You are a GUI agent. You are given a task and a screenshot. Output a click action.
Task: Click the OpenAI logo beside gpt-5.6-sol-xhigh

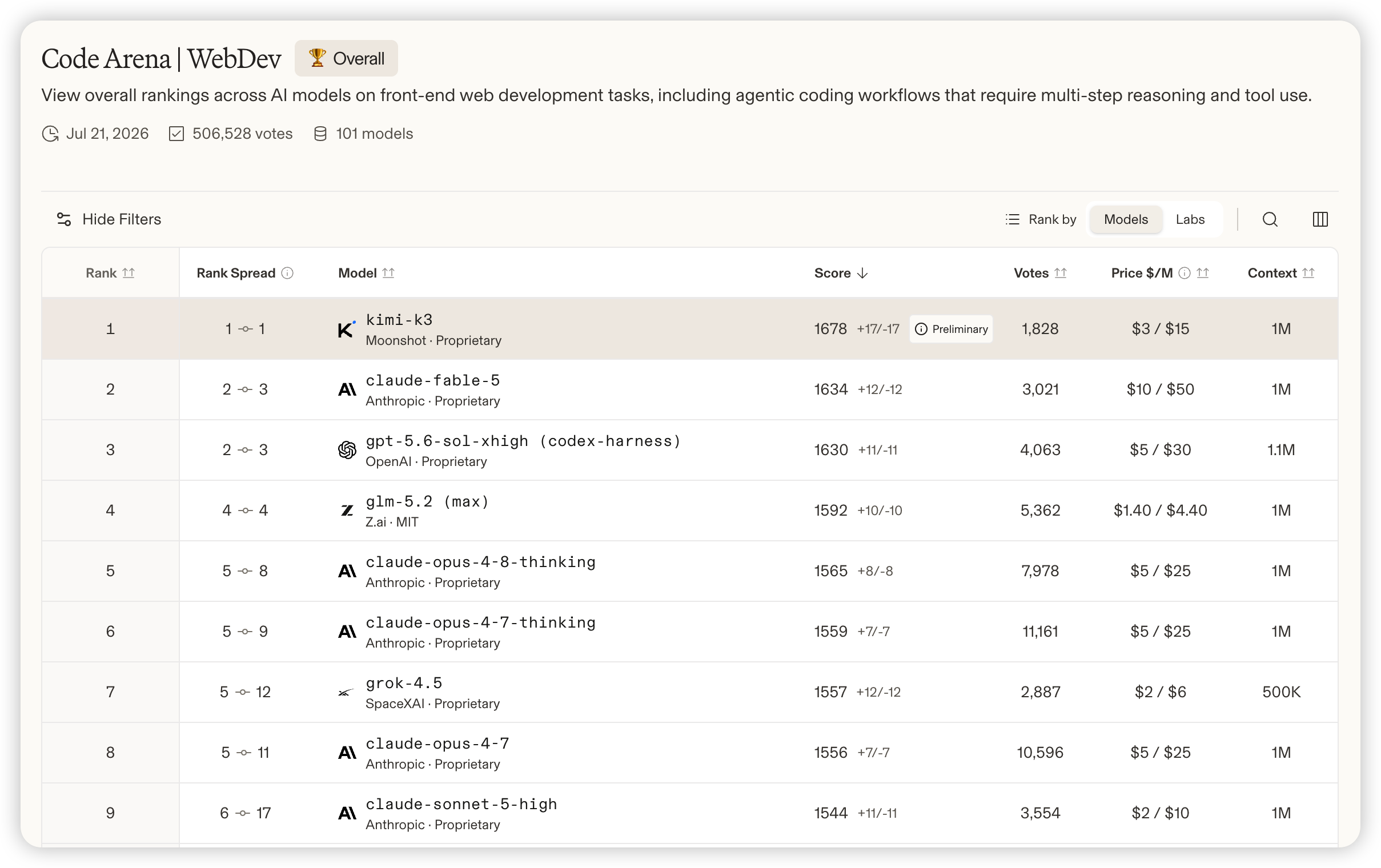pos(347,450)
